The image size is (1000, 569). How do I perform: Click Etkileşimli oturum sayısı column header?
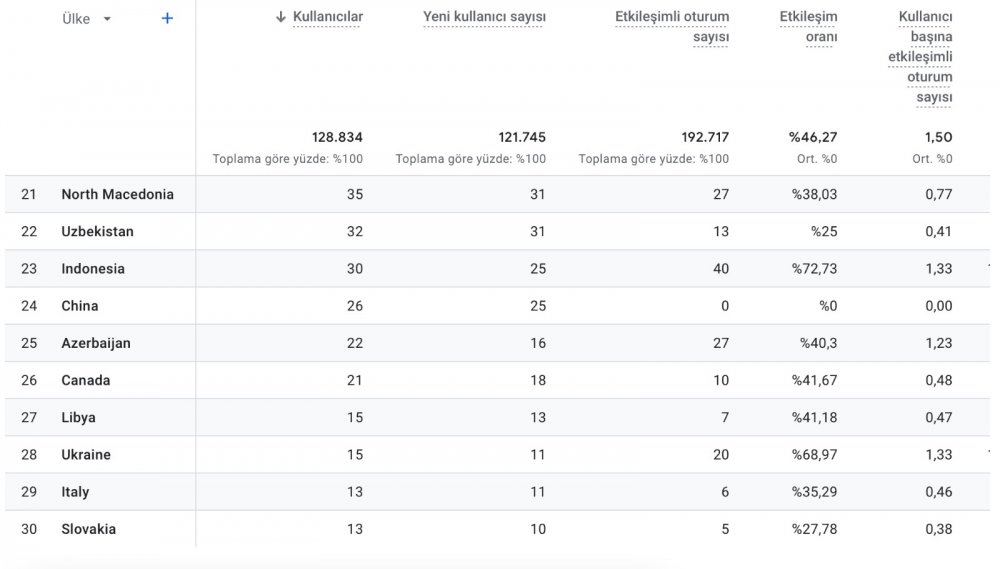(672, 27)
